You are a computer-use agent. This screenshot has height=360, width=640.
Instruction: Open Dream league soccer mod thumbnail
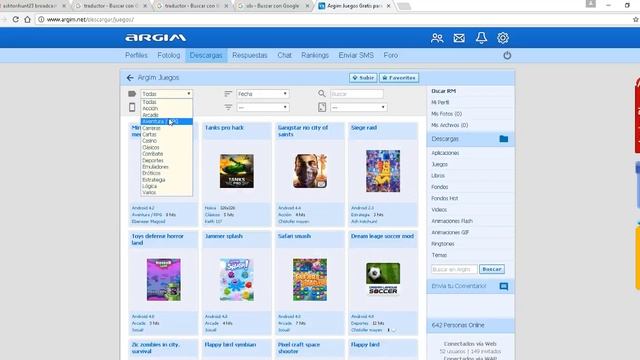pos(383,280)
